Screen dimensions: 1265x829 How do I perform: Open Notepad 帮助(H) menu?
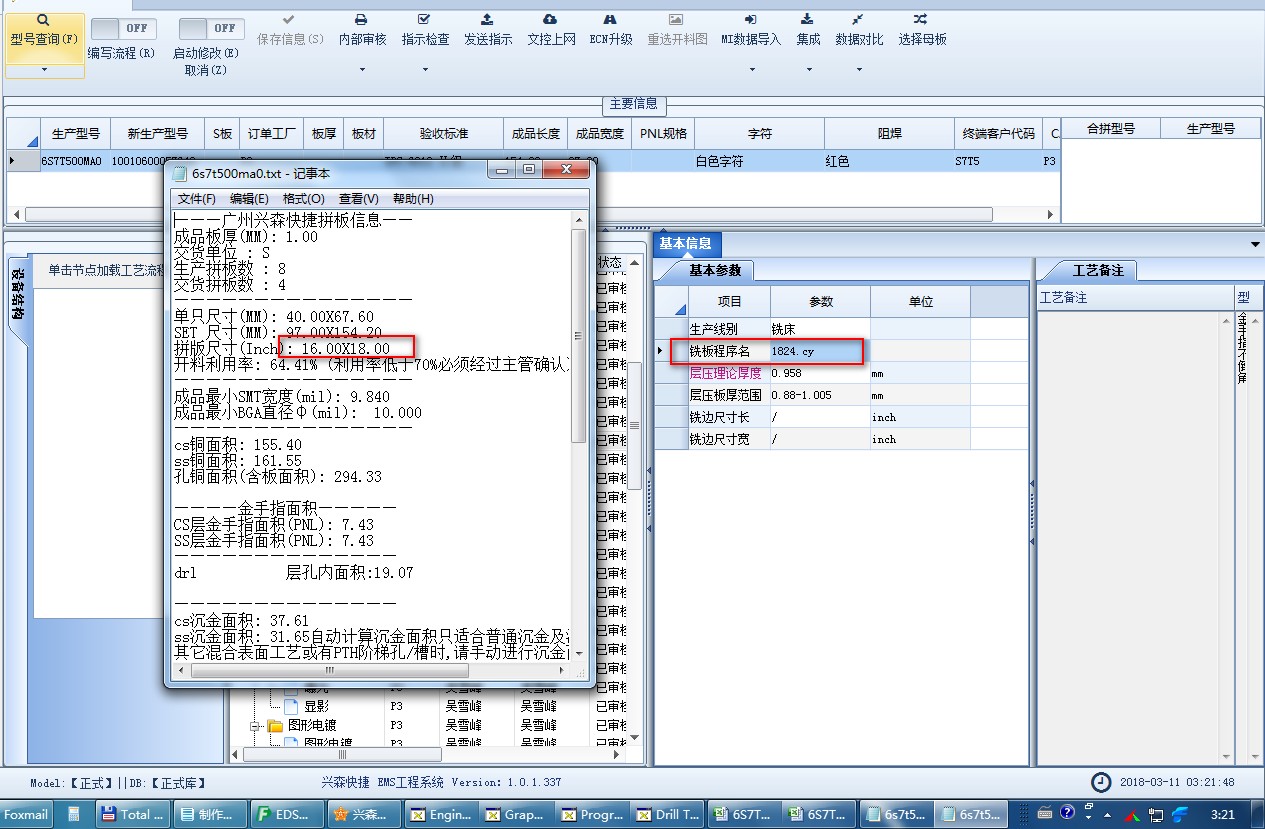click(x=413, y=199)
